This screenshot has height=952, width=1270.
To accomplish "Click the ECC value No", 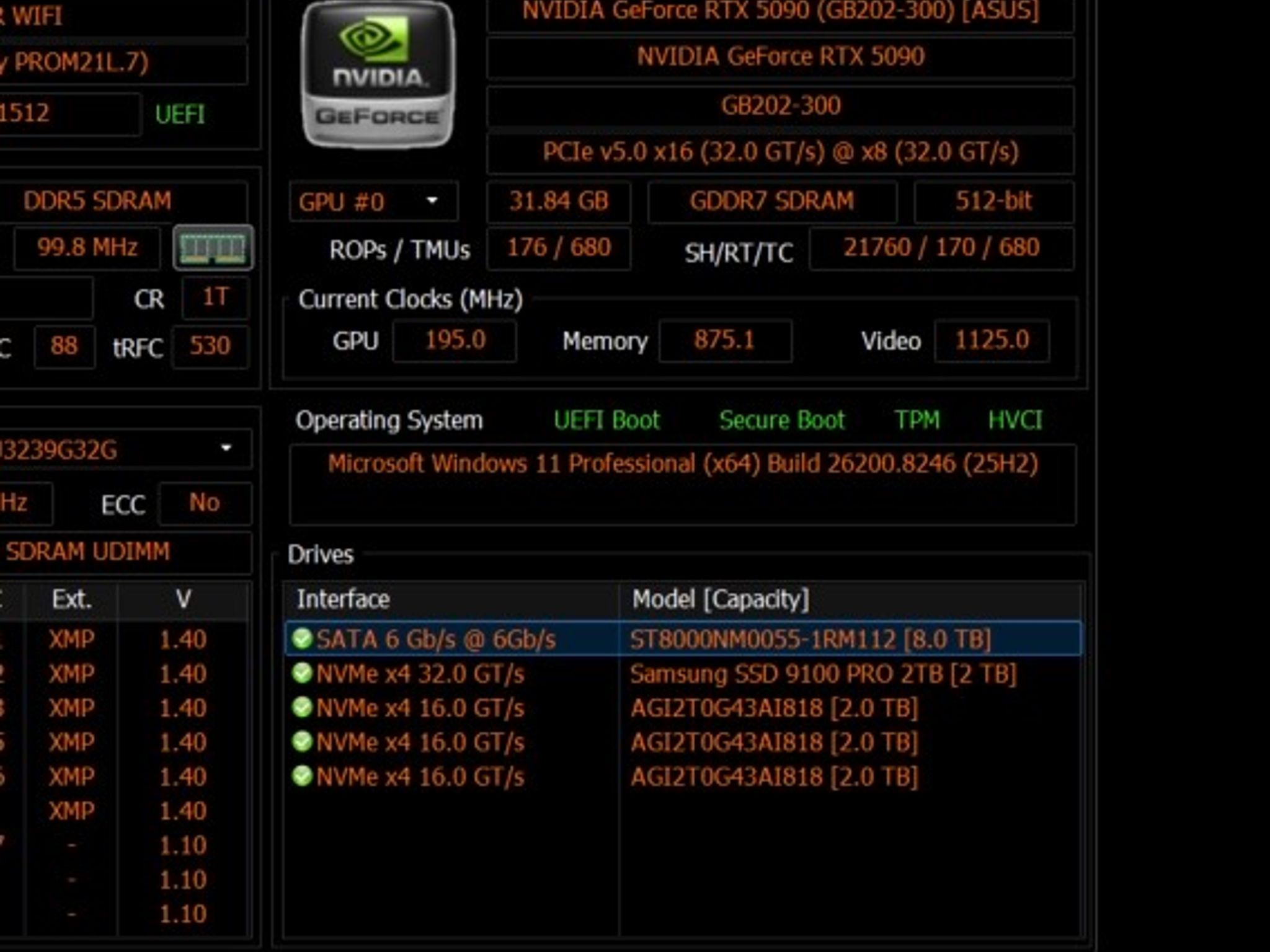I will point(205,503).
